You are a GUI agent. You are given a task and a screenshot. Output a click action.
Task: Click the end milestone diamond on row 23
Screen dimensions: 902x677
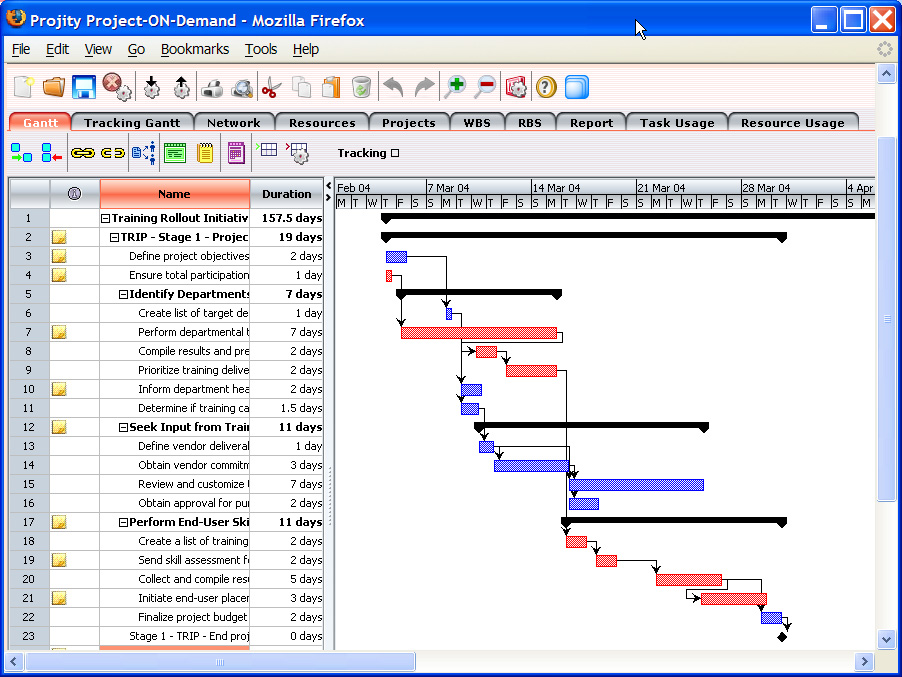(782, 637)
